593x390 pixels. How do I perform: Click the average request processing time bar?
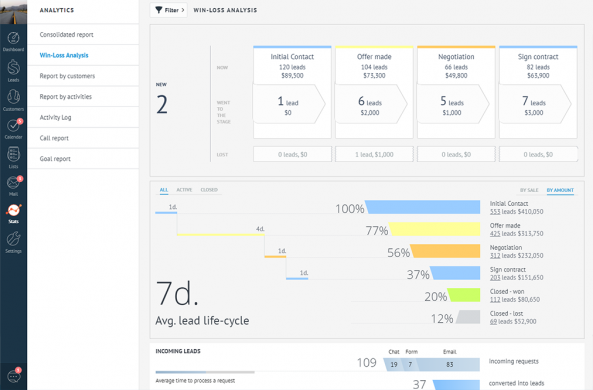pos(205,372)
